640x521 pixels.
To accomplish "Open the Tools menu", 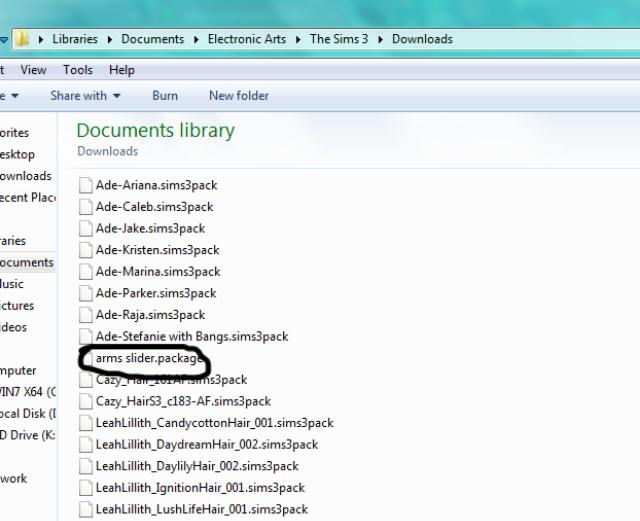I will pyautogui.click(x=78, y=70).
